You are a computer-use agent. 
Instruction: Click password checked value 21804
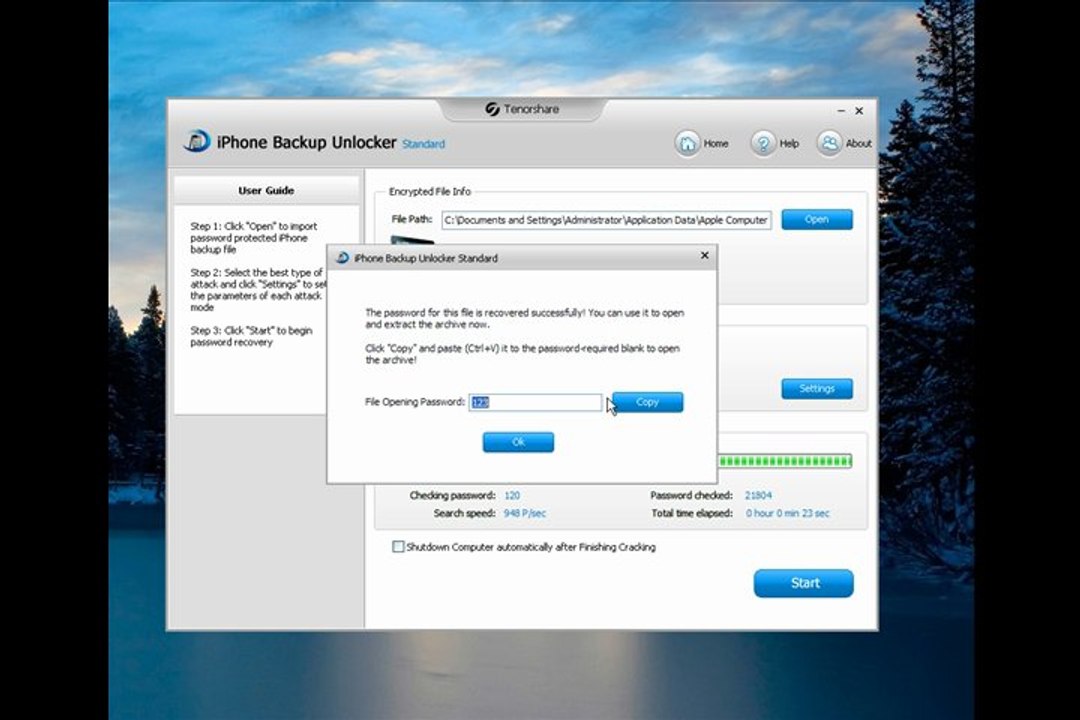[758, 495]
